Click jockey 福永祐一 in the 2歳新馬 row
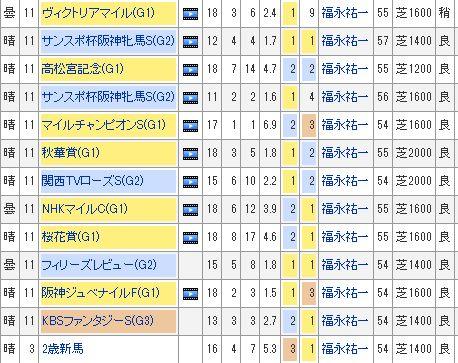This screenshot has width=458, height=363. (x=345, y=349)
